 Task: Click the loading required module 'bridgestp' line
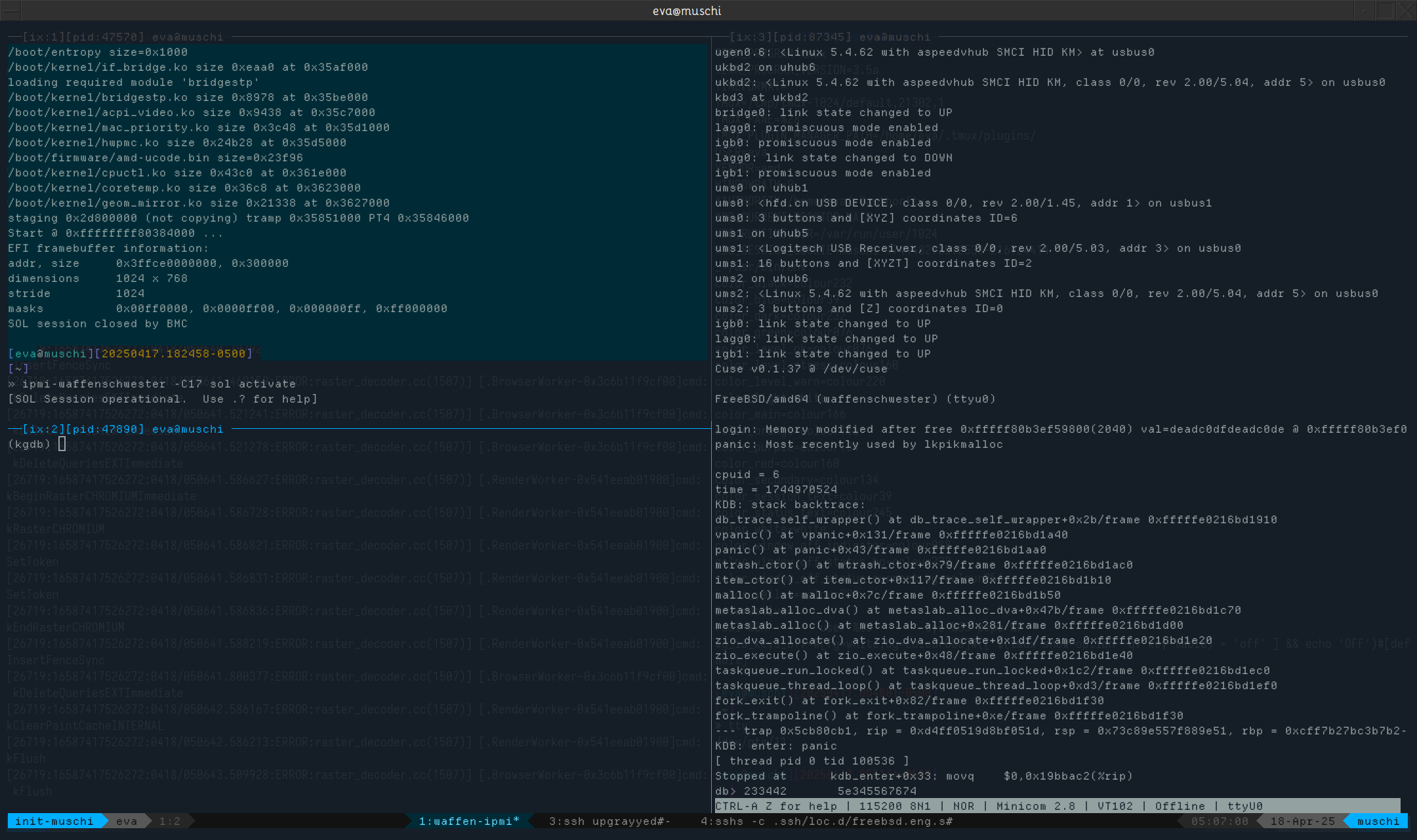point(134,82)
